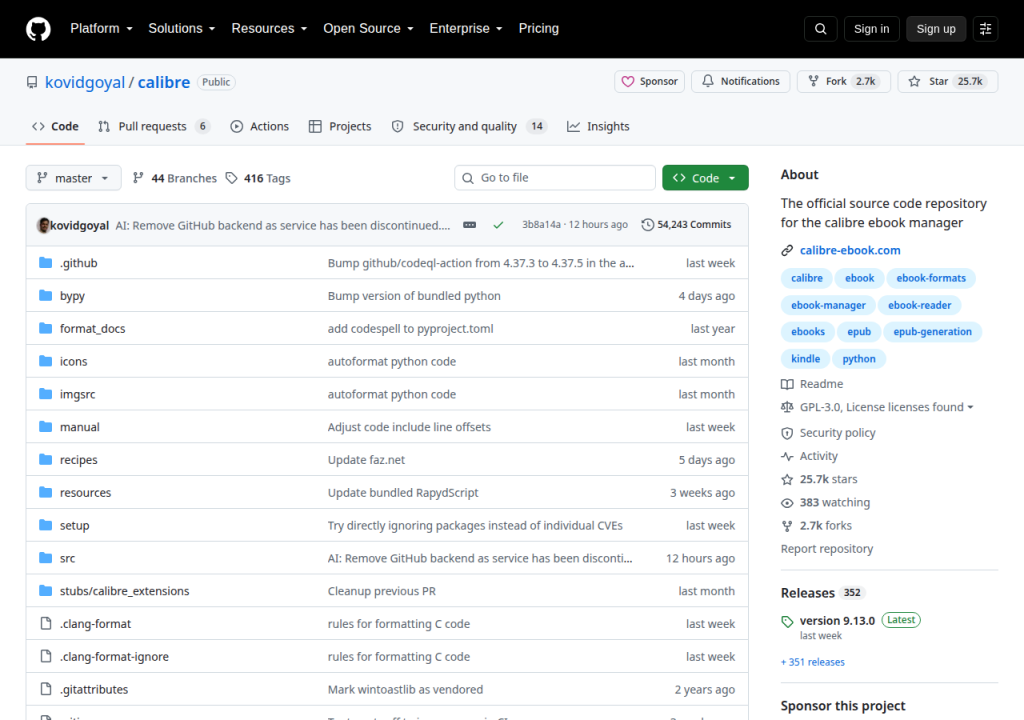Open the recipes folder

(x=78, y=460)
